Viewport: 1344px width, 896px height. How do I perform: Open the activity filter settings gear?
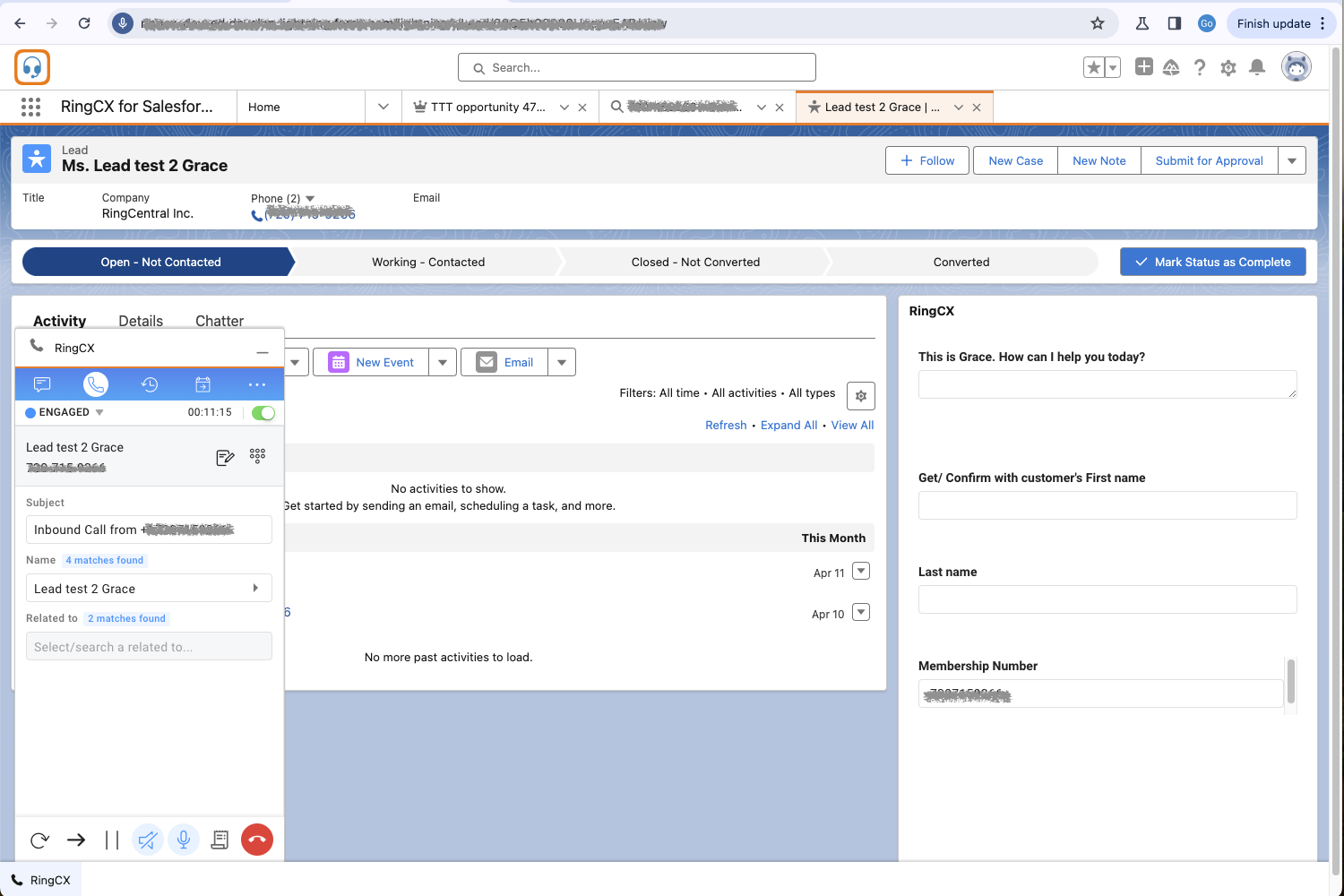(x=860, y=396)
